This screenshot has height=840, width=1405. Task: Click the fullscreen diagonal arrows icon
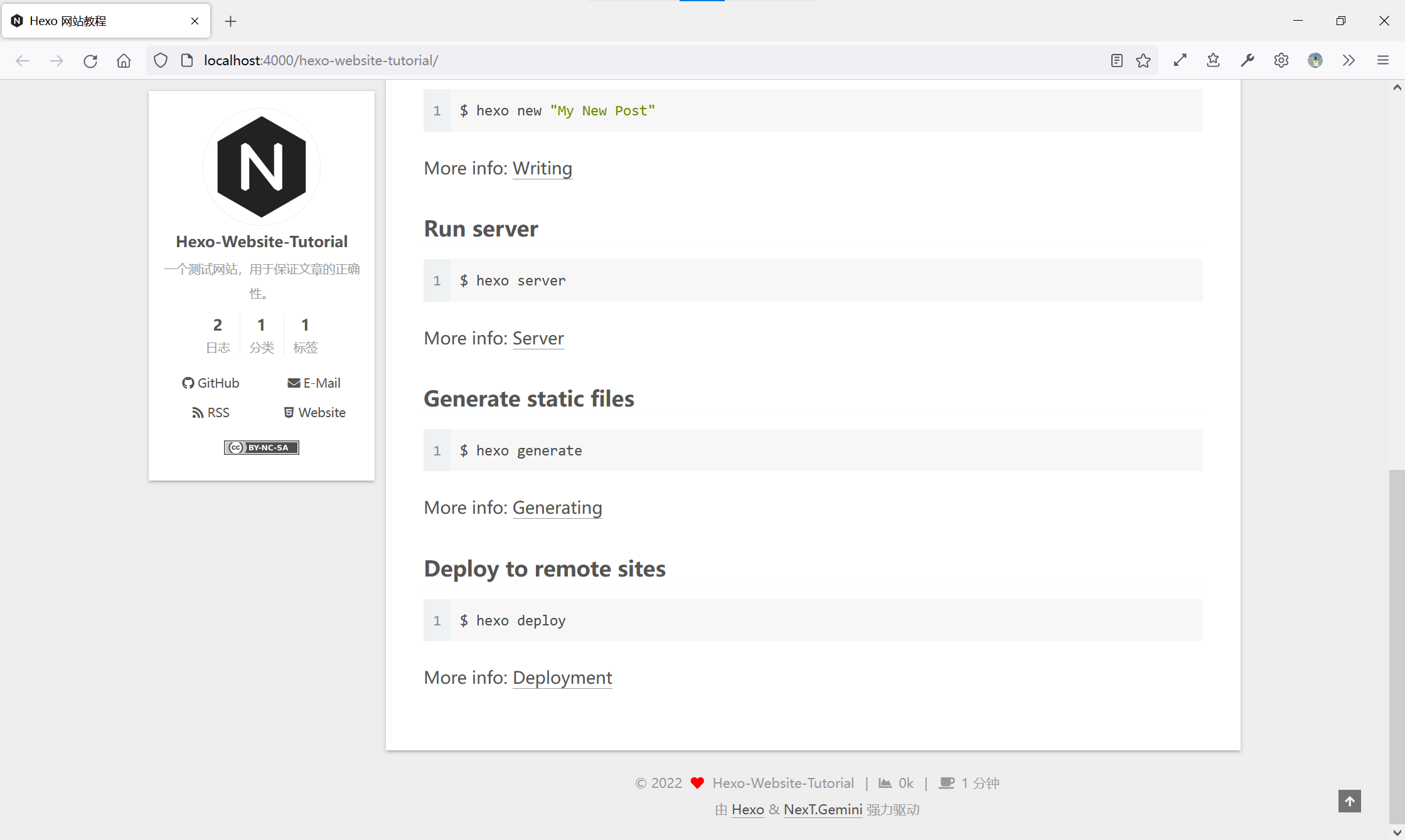click(x=1180, y=60)
